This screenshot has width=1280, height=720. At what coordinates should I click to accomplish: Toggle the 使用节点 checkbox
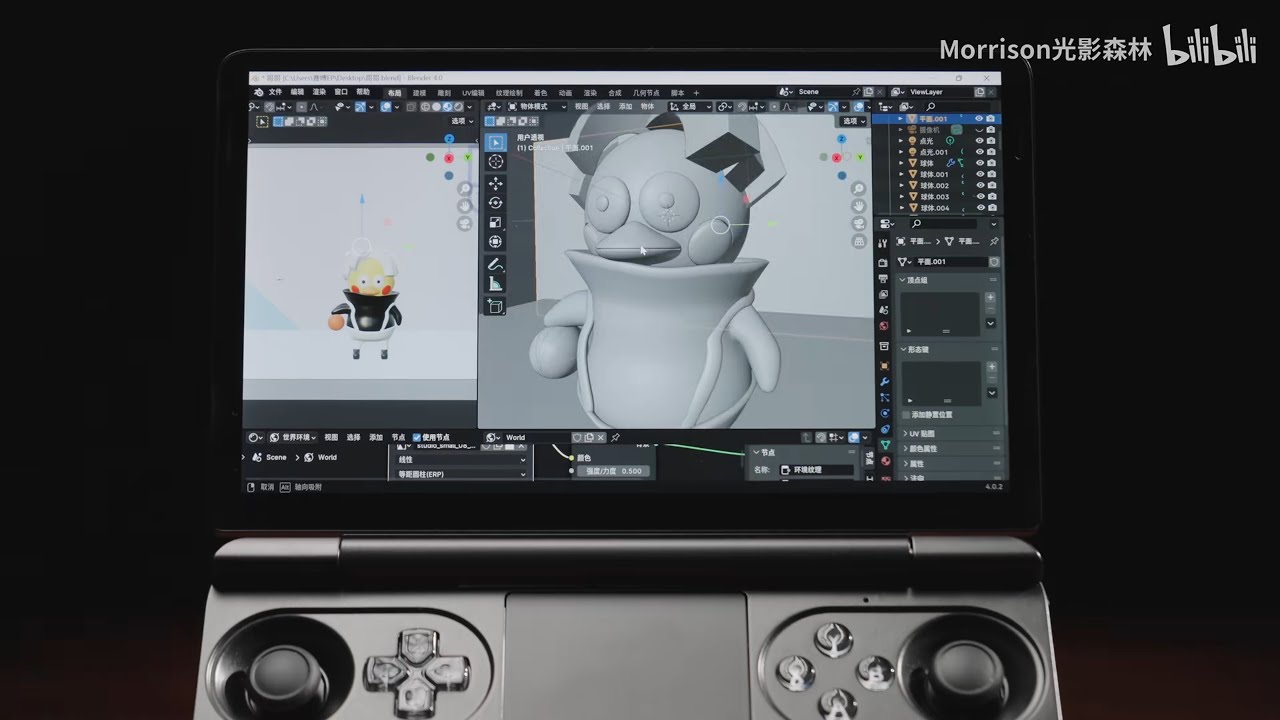417,437
